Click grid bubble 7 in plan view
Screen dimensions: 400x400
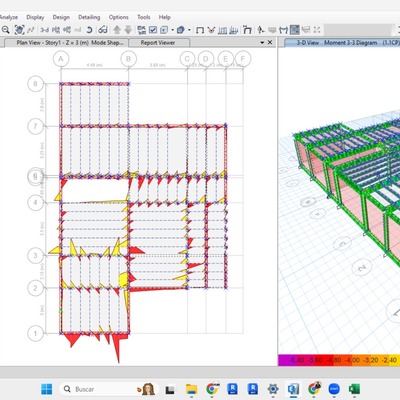[35, 126]
